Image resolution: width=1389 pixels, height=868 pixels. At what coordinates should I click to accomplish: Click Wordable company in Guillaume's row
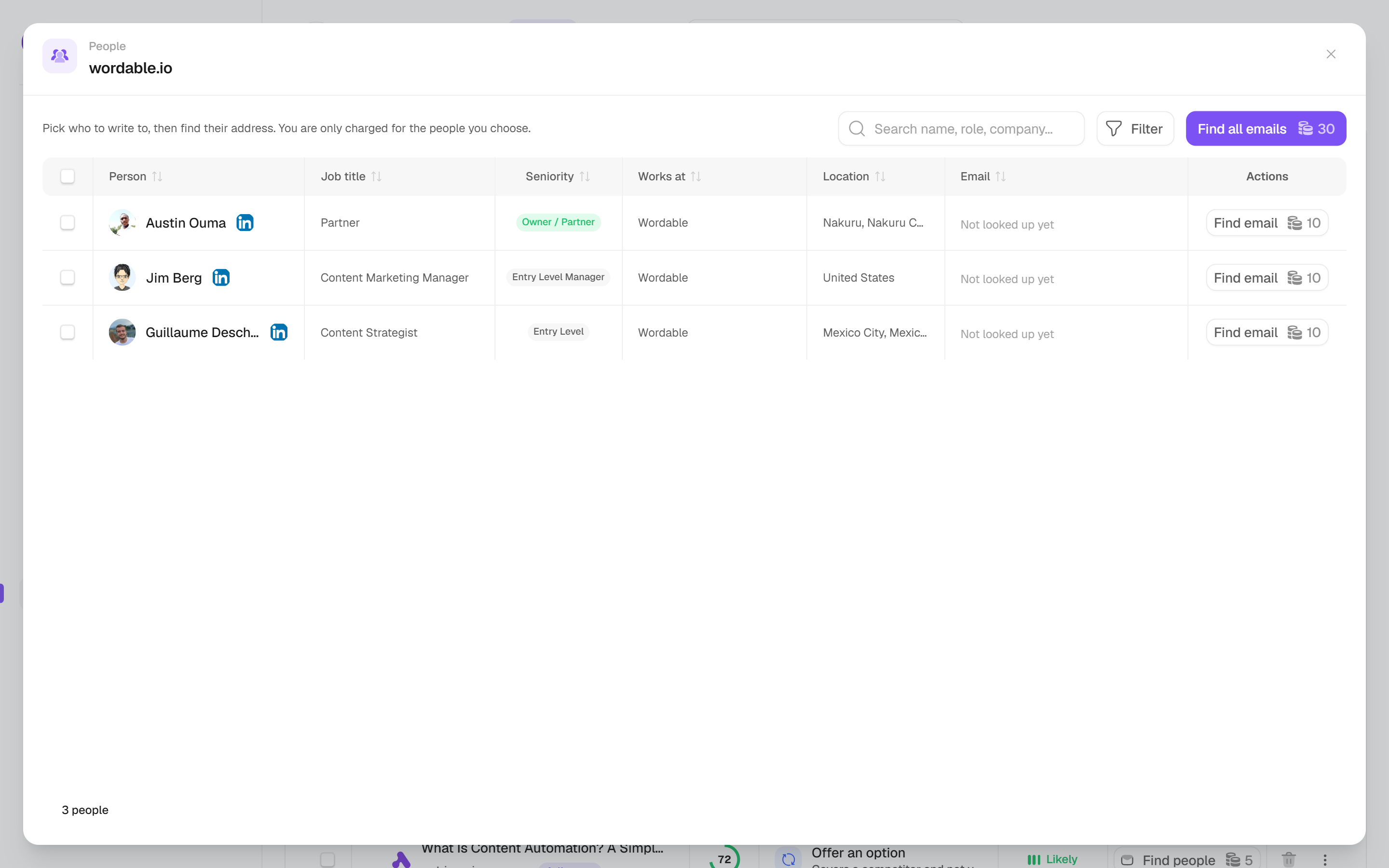point(662,333)
